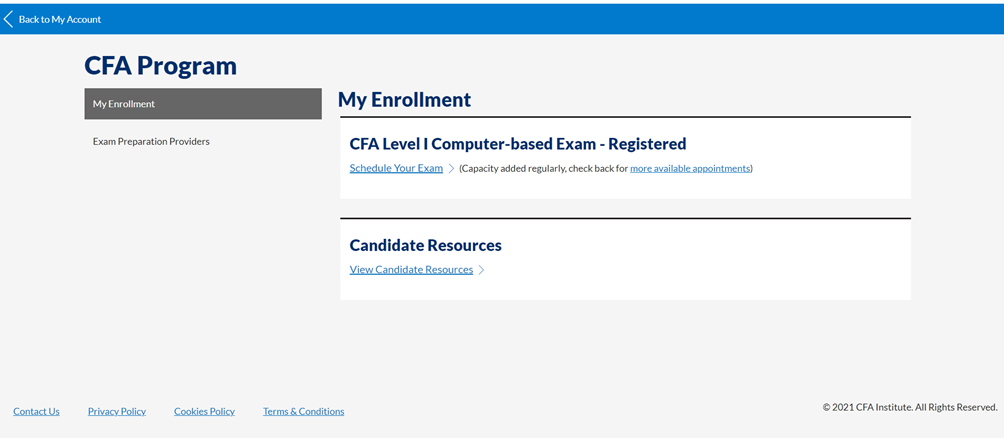Open the Contact Us footer link
The height and width of the screenshot is (438, 1004).
[x=36, y=411]
